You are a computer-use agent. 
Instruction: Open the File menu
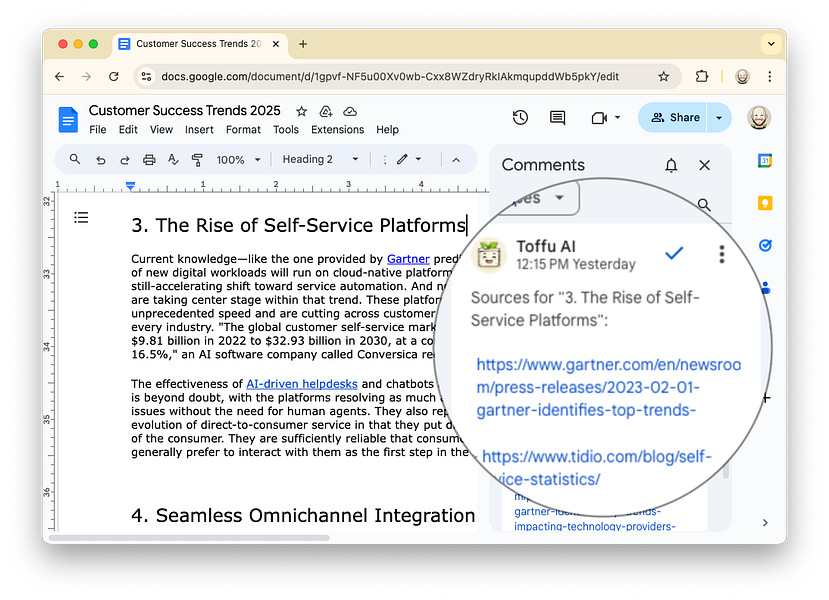point(98,130)
